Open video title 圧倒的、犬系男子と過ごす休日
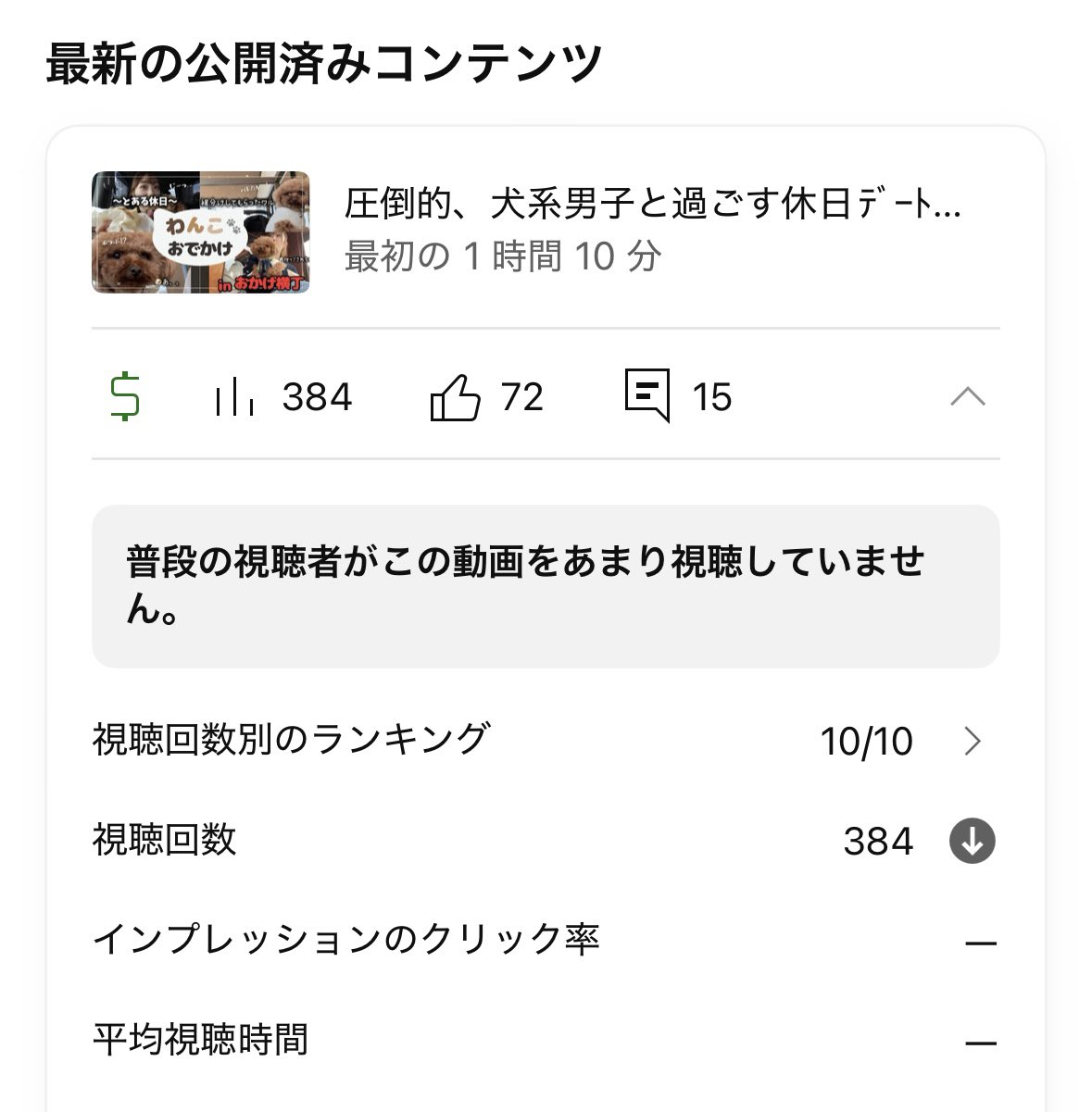The width and height of the screenshot is (1092, 1112). (x=652, y=205)
